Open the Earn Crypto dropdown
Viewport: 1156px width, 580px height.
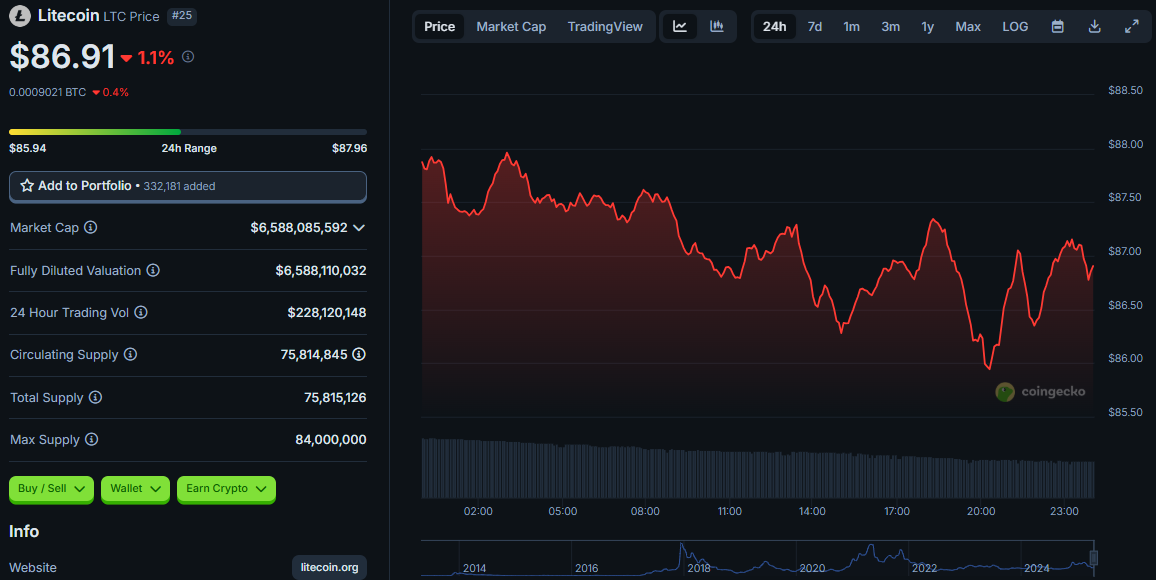click(226, 489)
